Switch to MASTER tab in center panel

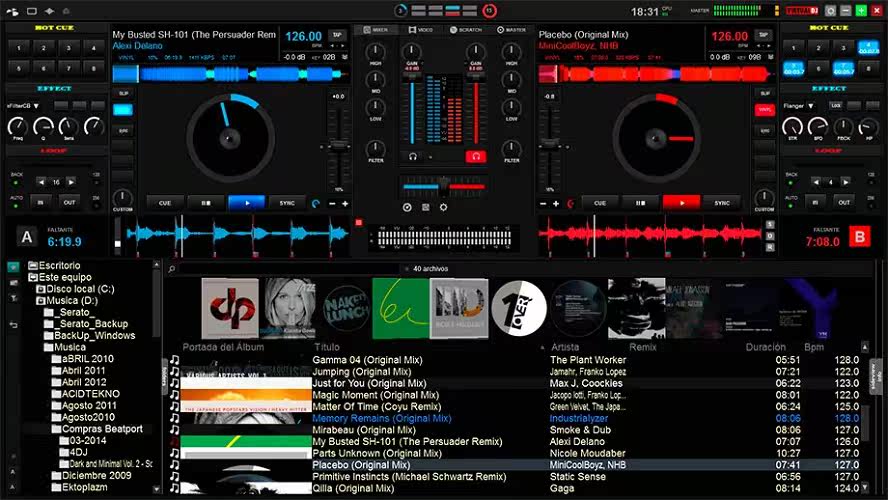click(511, 29)
